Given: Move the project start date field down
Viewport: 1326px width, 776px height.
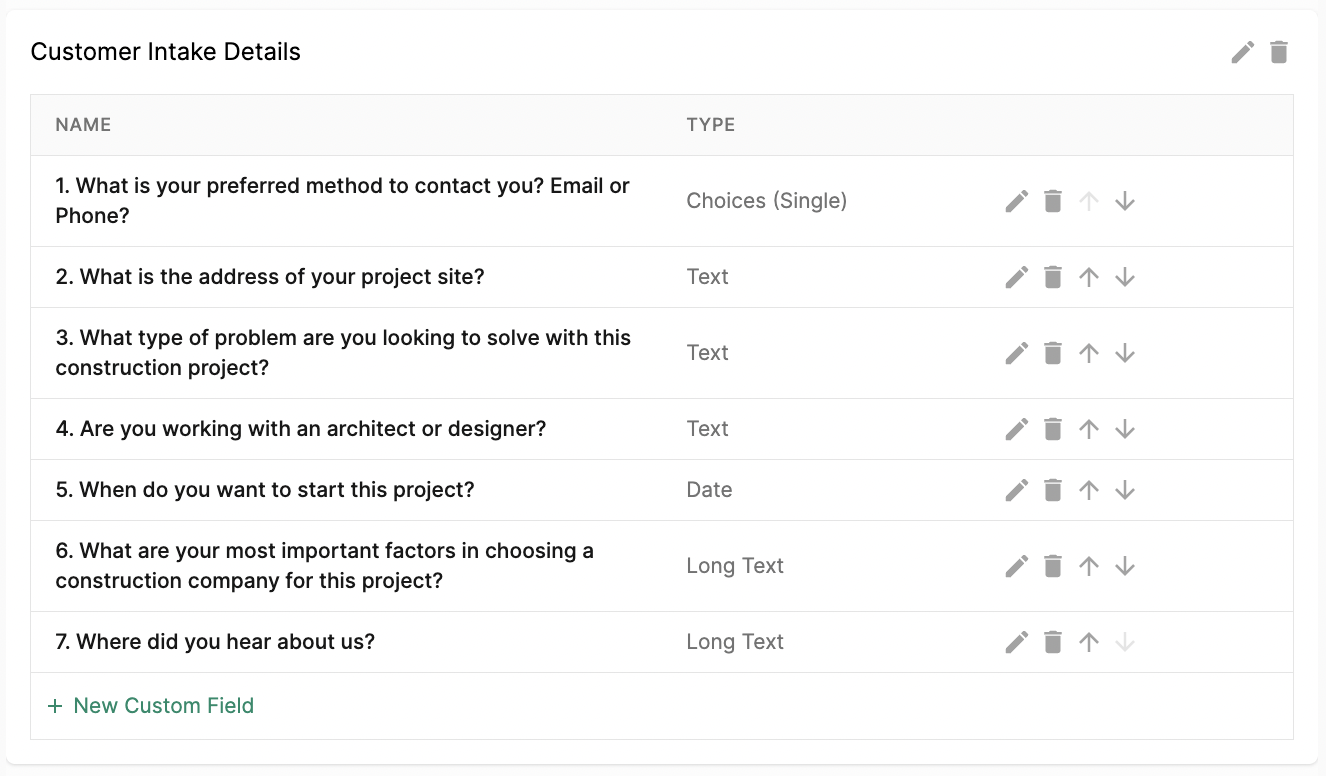Looking at the screenshot, I should [1125, 490].
